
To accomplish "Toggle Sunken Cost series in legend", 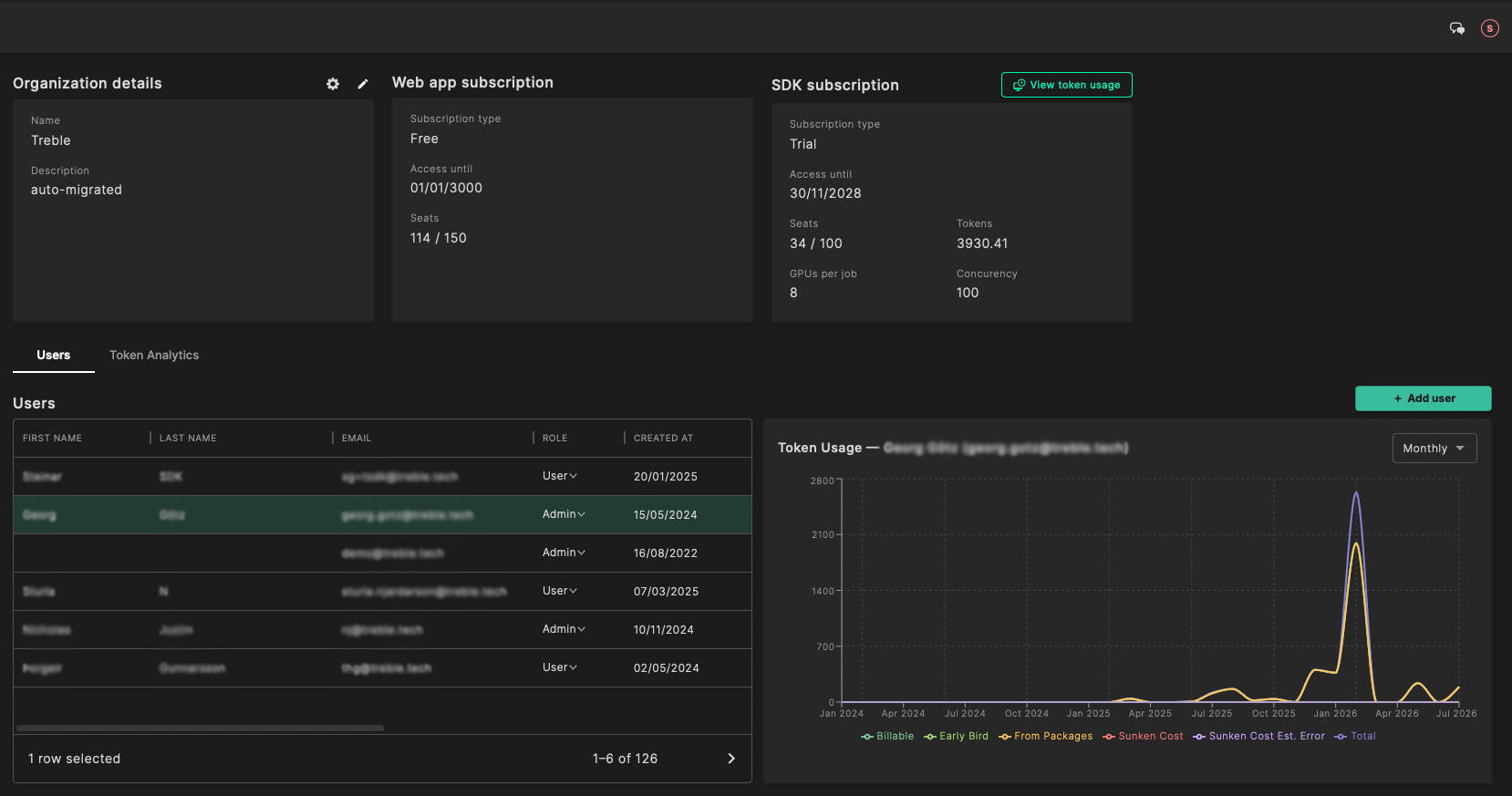I will coord(1143,737).
